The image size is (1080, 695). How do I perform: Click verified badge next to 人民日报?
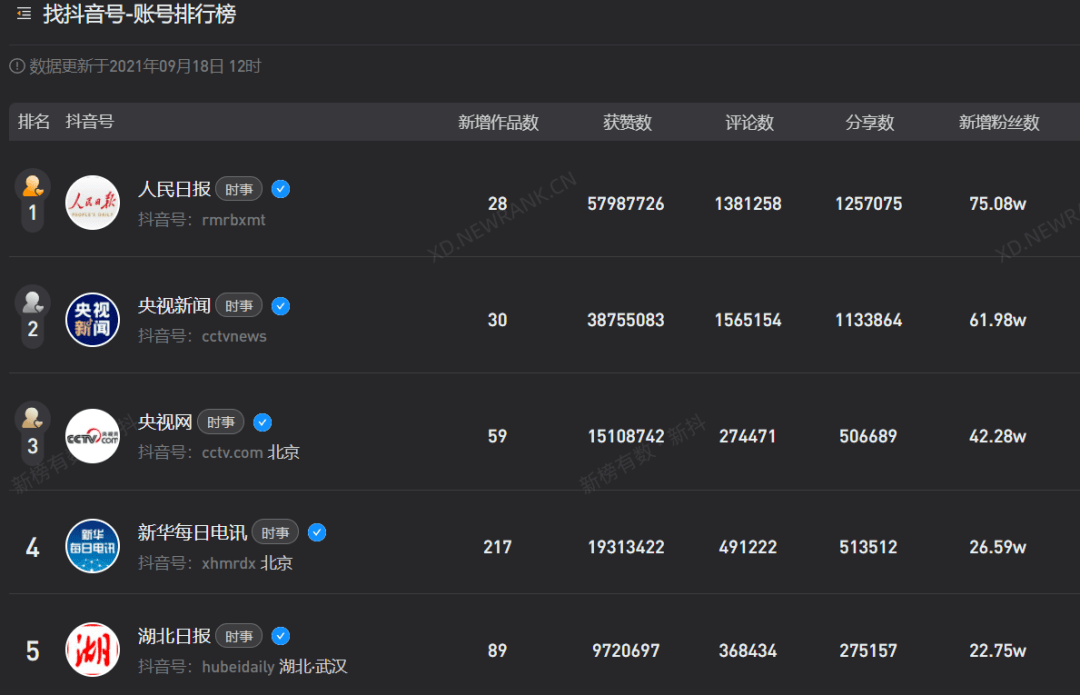(x=280, y=189)
